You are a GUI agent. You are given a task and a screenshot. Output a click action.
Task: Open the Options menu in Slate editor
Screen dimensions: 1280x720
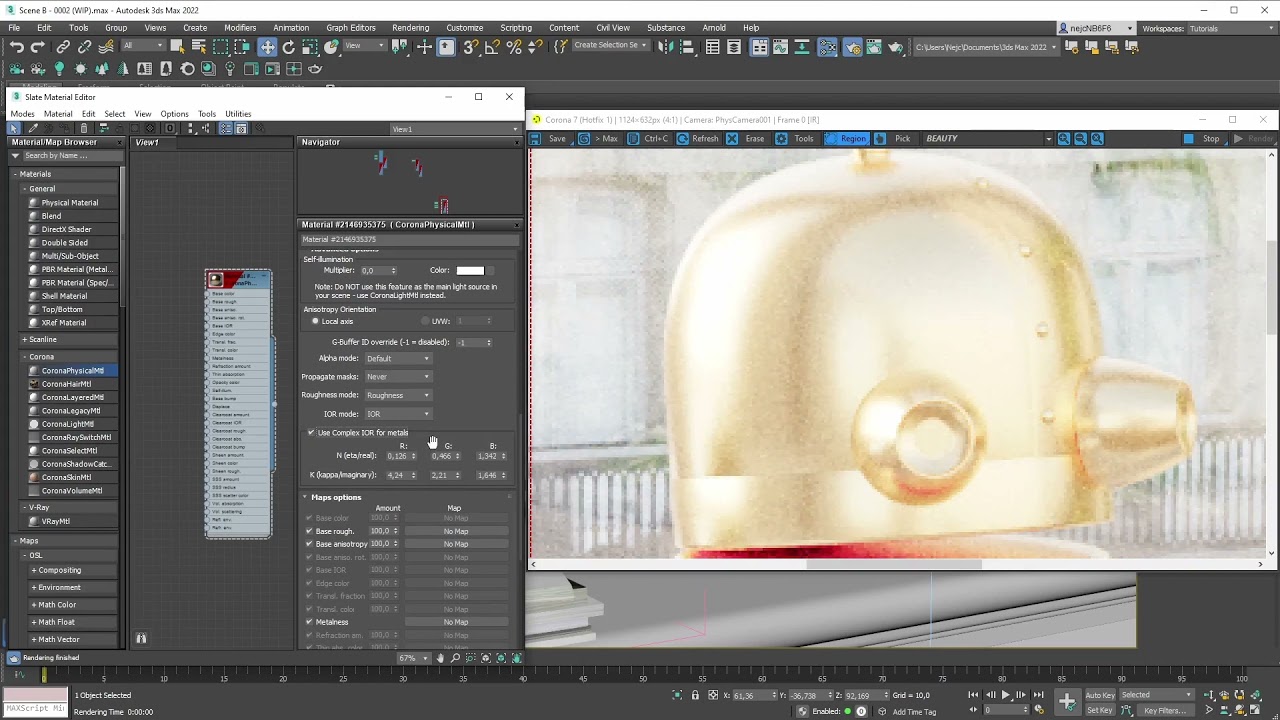click(x=174, y=114)
